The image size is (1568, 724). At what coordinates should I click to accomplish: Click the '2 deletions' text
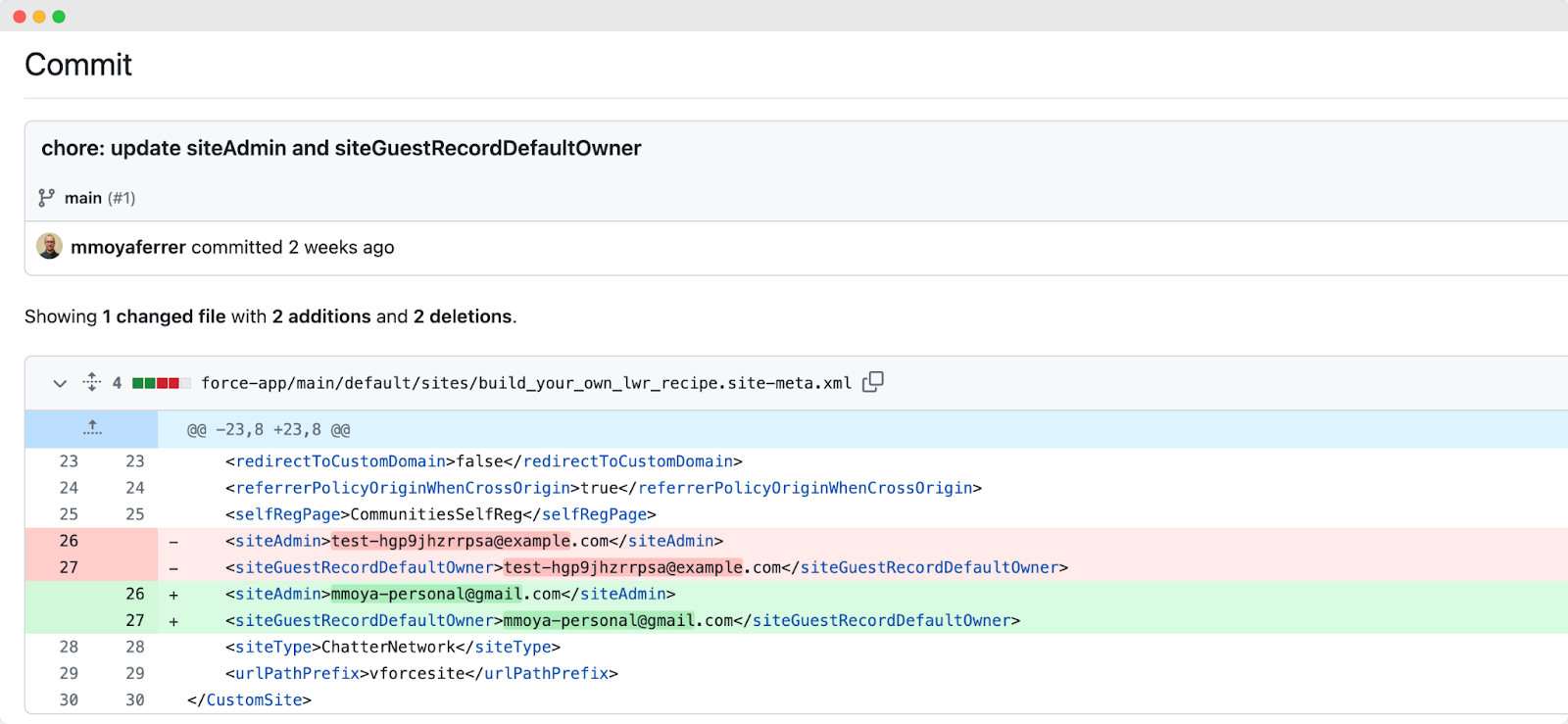click(463, 316)
